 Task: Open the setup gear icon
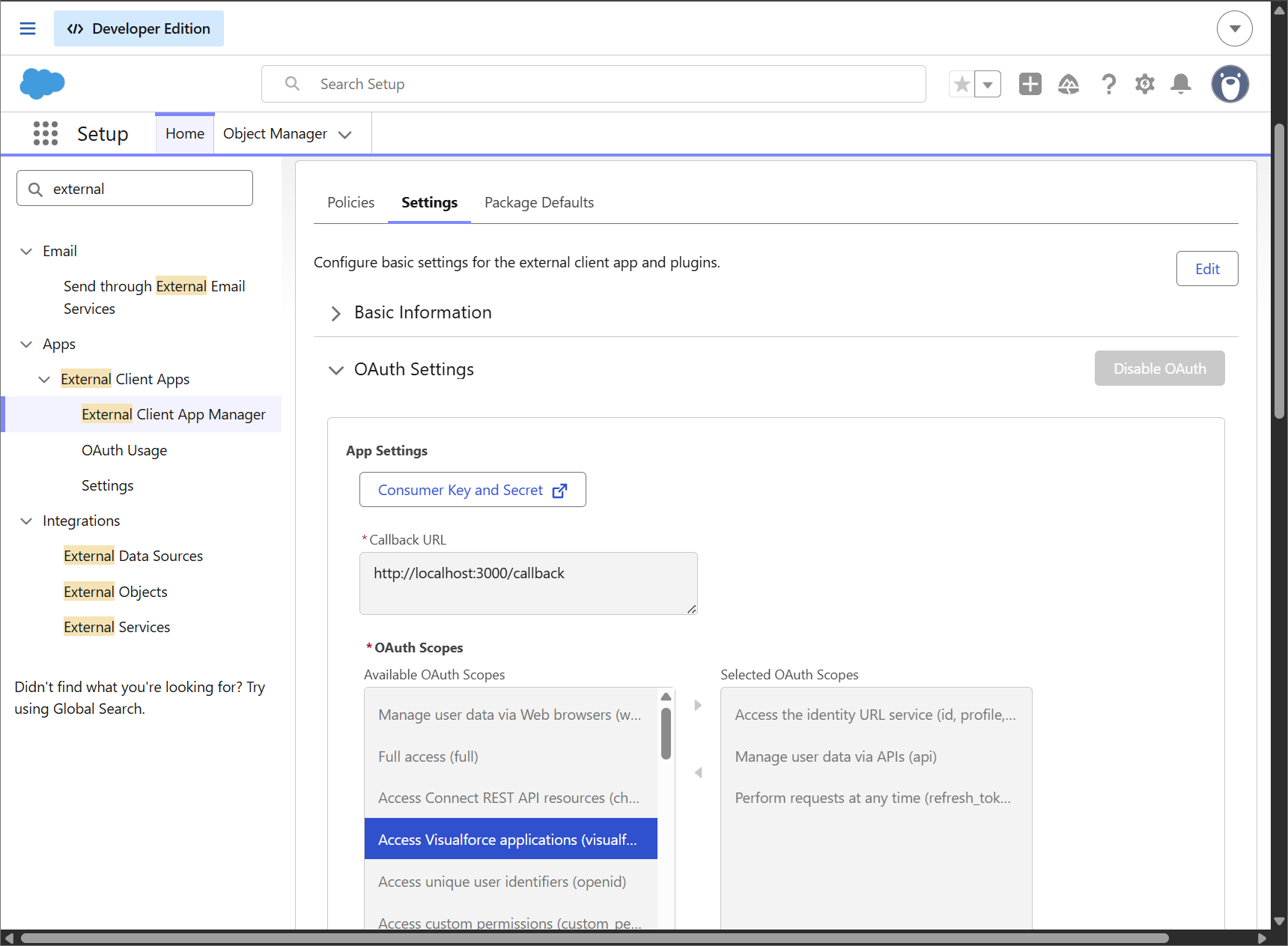1145,84
